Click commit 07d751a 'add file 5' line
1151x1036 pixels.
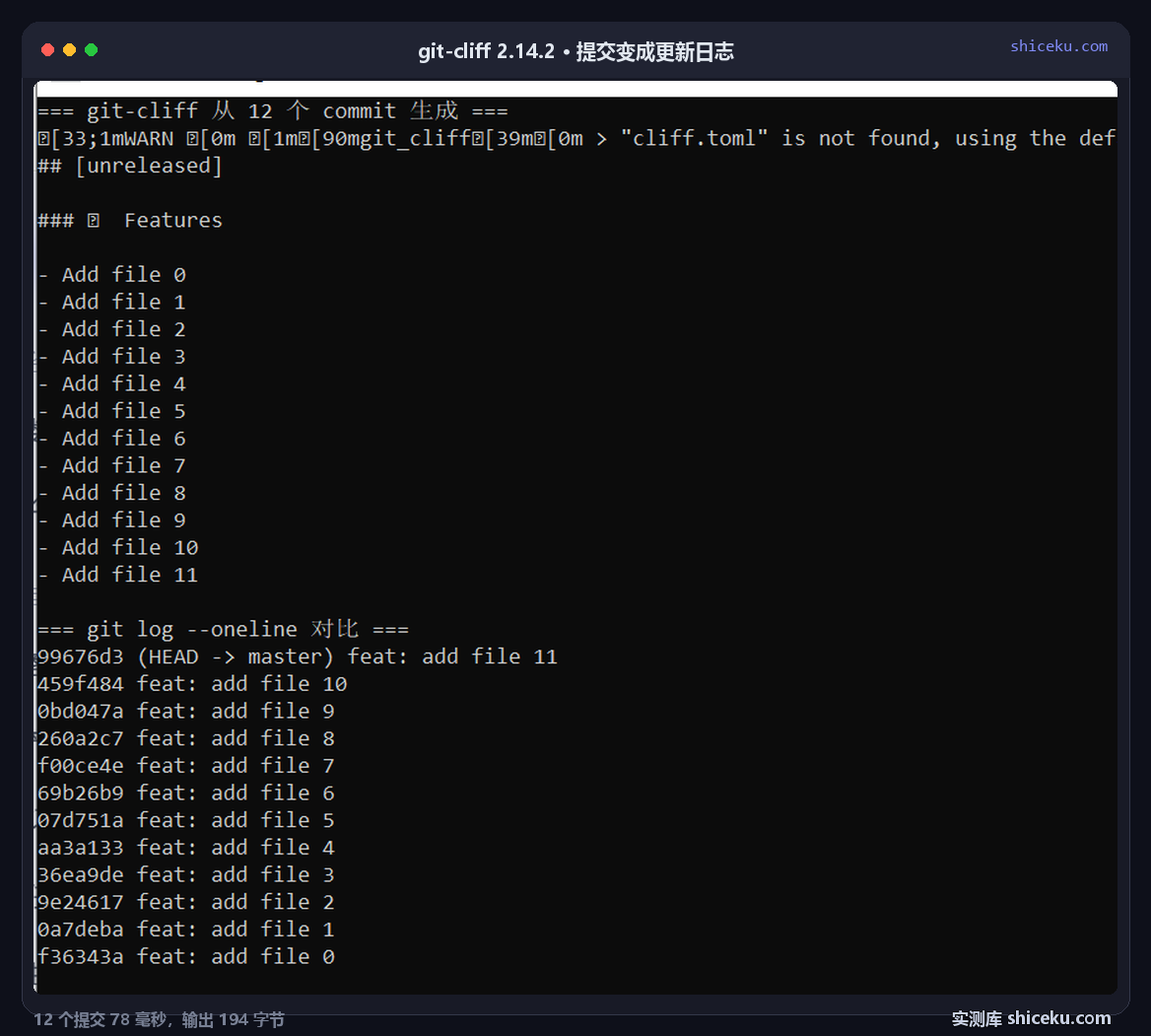185,820
